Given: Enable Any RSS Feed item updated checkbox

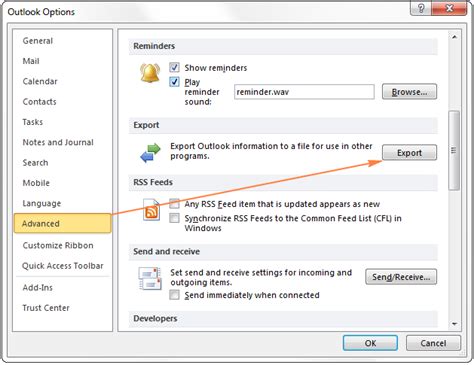Looking at the screenshot, I should tap(174, 204).
